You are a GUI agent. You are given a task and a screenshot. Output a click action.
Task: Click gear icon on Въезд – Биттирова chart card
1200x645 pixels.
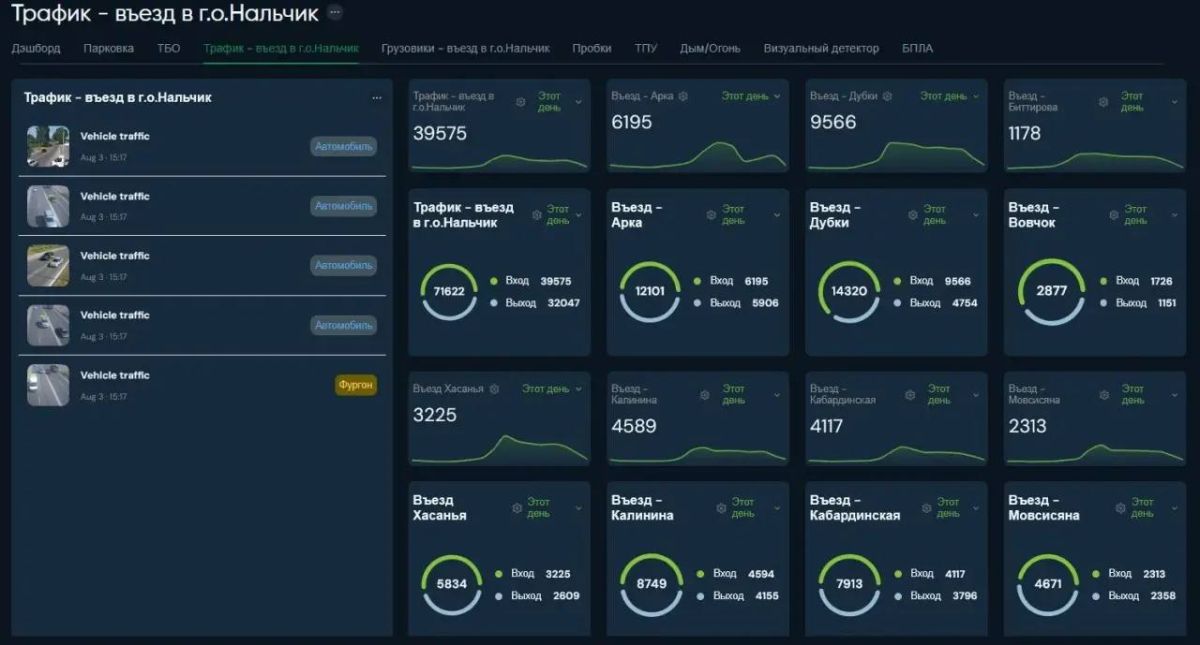(x=1103, y=102)
